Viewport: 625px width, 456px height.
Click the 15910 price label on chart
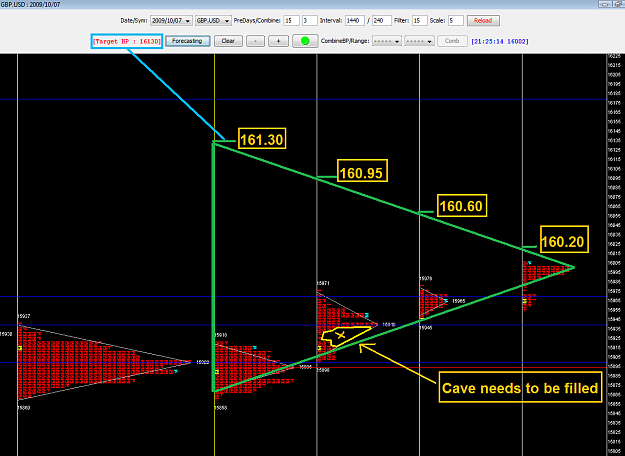pyautogui.click(x=220, y=335)
